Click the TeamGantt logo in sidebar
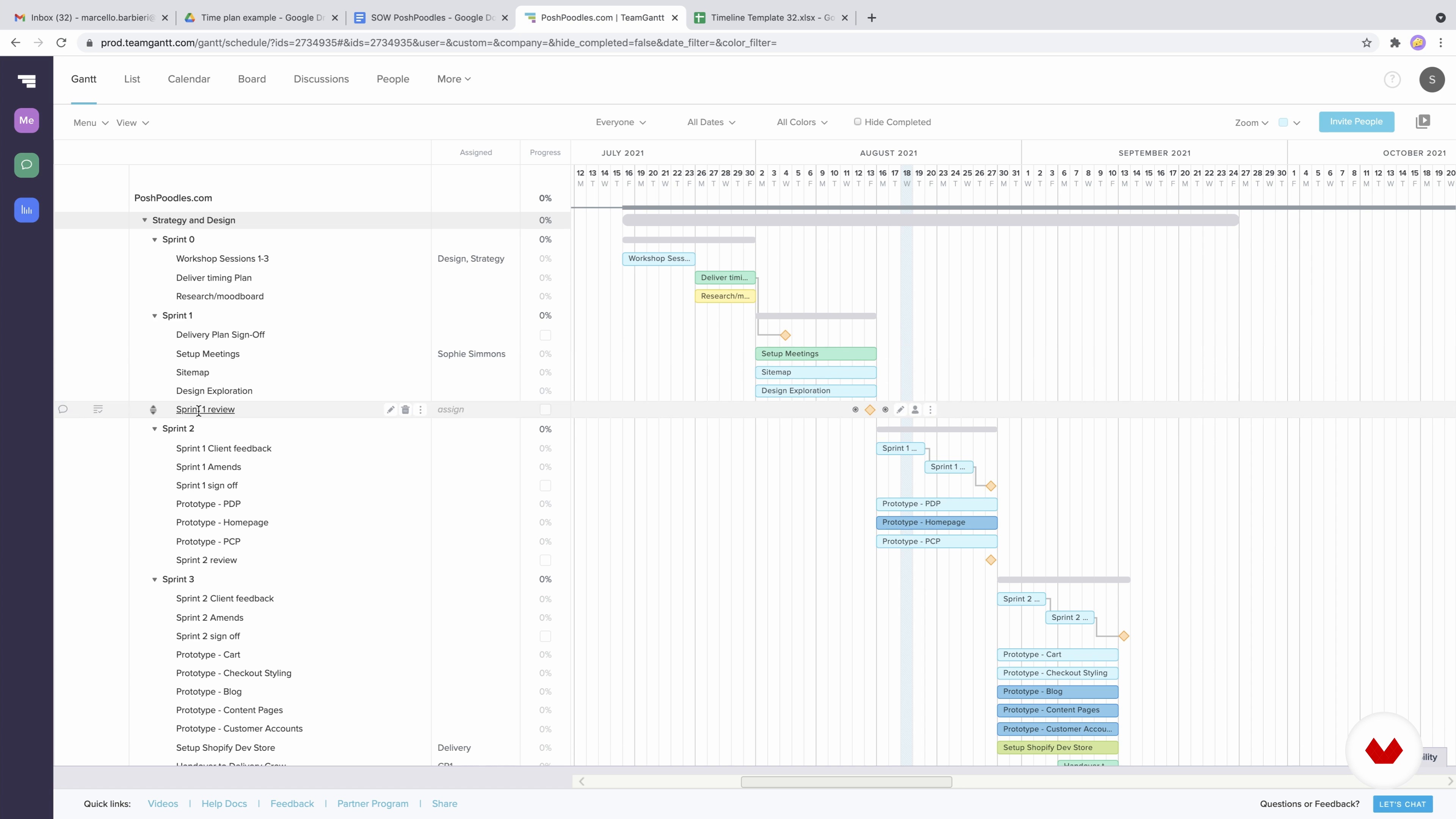Image resolution: width=1456 pixels, height=819 pixels. click(27, 82)
